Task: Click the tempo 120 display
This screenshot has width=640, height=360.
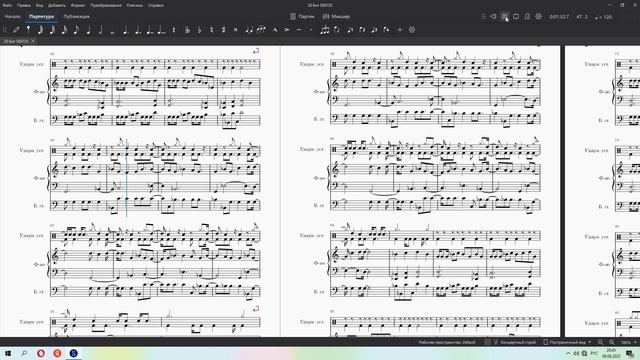Action: [x=604, y=17]
